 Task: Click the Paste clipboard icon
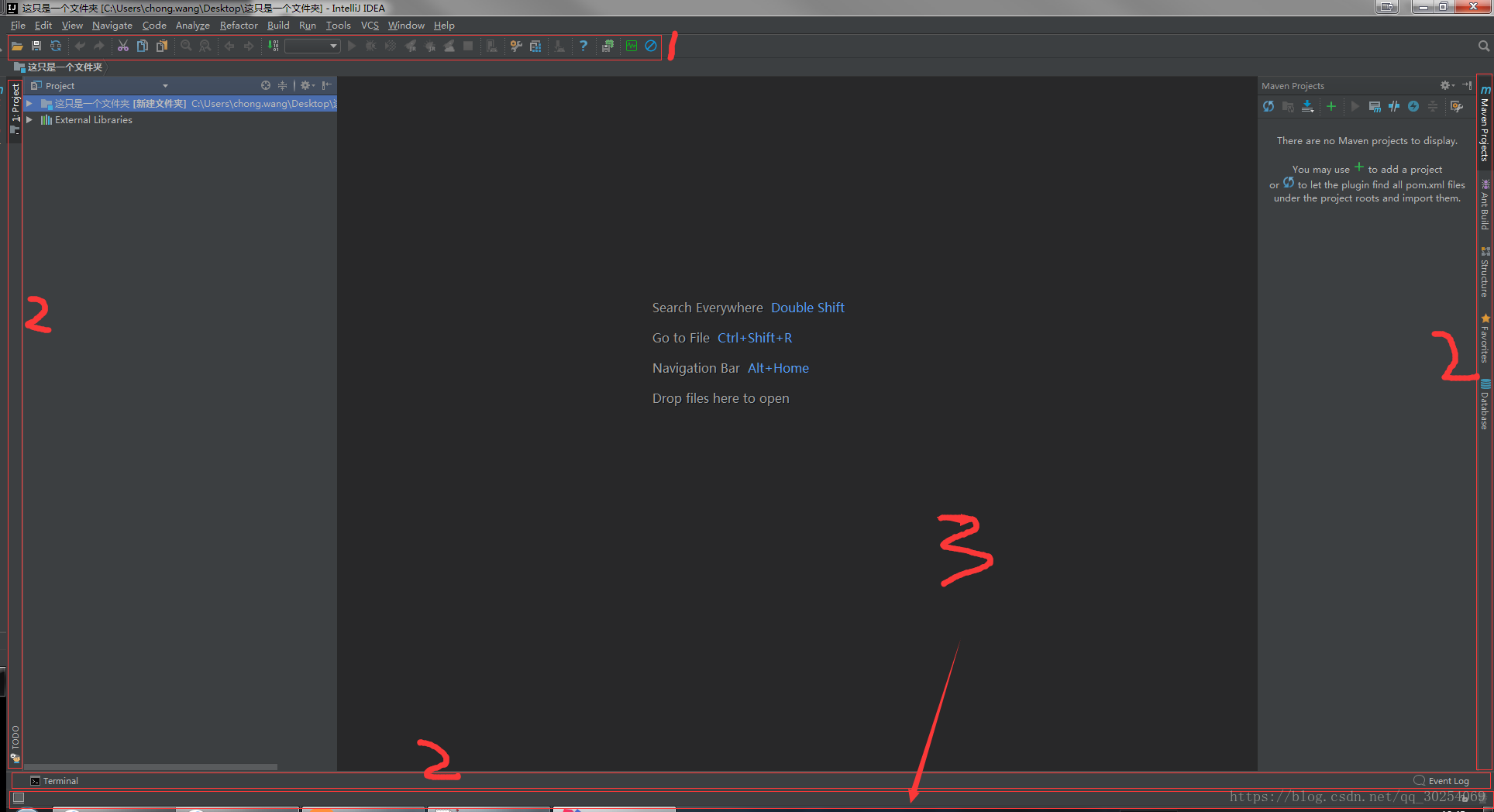pos(162,46)
